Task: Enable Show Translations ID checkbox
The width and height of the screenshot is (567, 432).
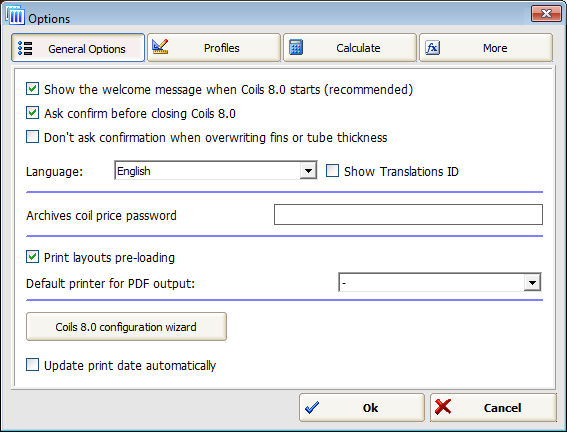Action: [x=332, y=171]
